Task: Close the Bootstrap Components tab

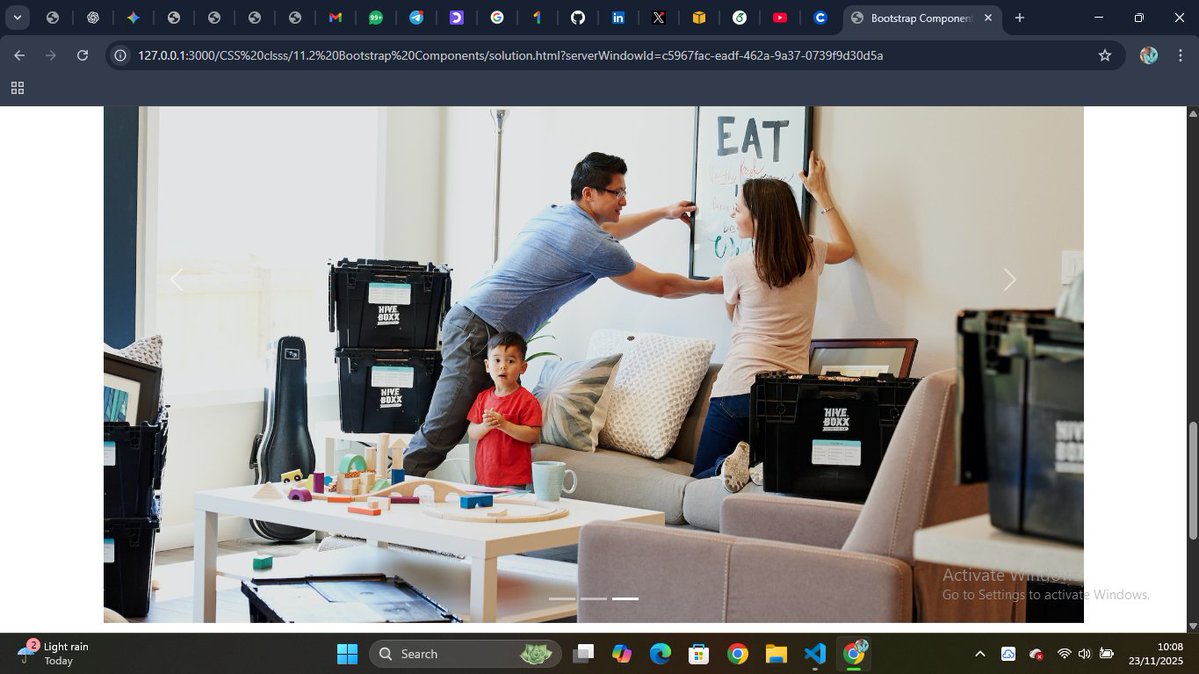Action: 988,18
